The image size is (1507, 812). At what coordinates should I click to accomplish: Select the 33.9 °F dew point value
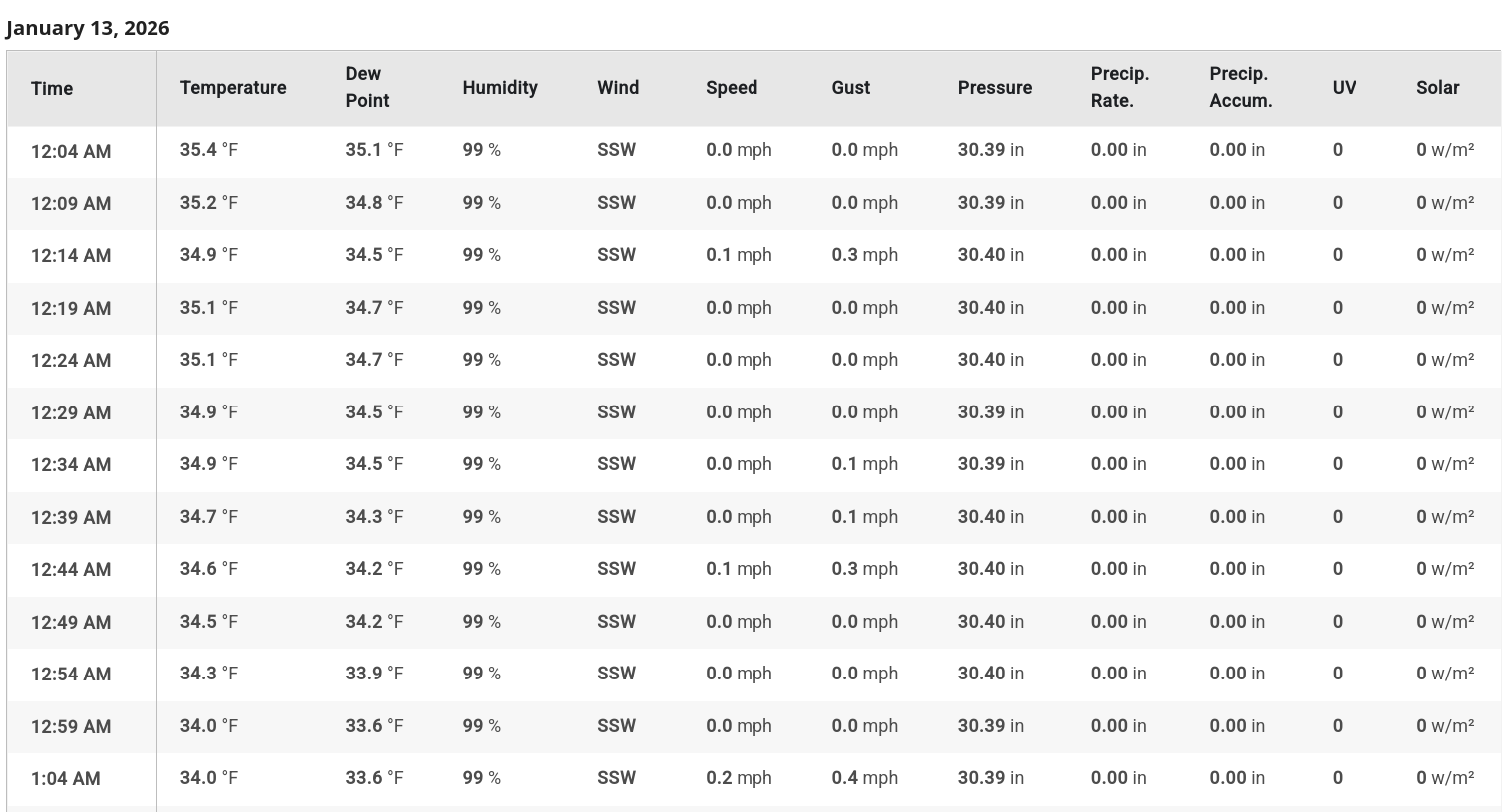point(374,674)
